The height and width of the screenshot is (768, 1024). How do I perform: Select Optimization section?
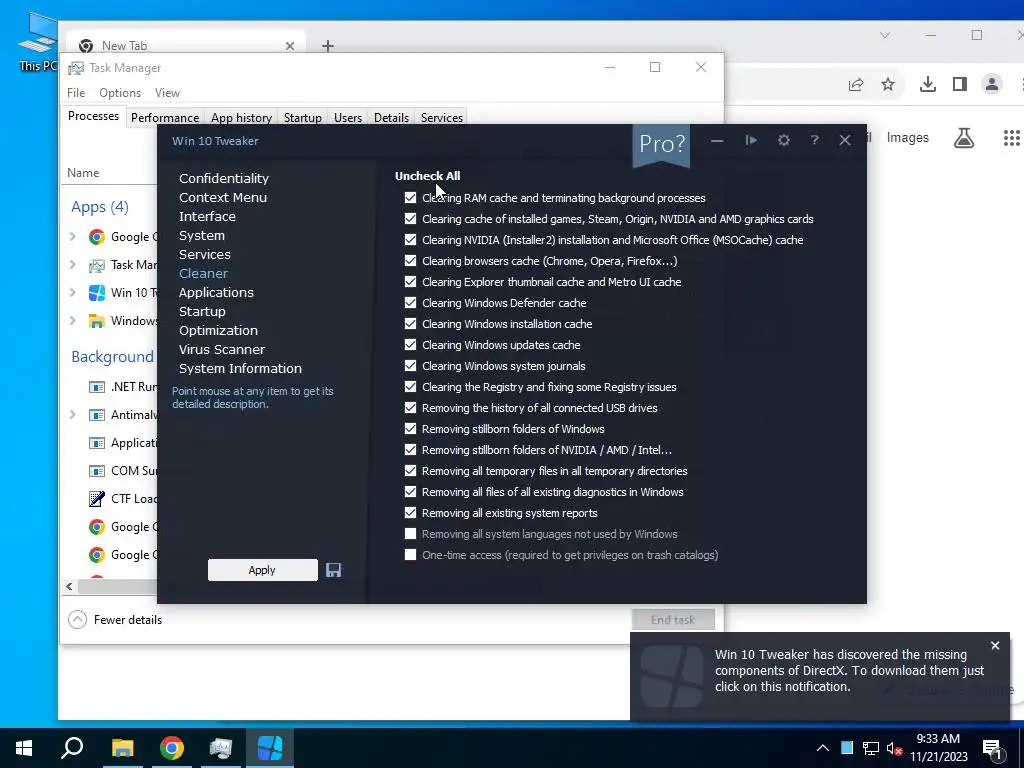click(218, 330)
